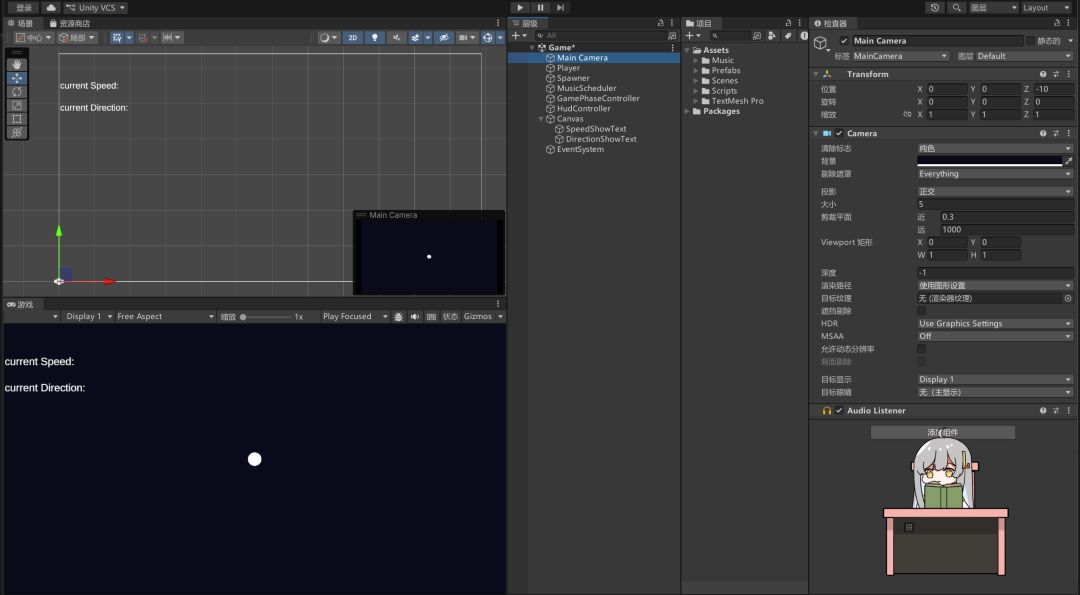Image resolution: width=1080 pixels, height=595 pixels.
Task: Open the Unity VCS dropdown
Action: (96, 8)
